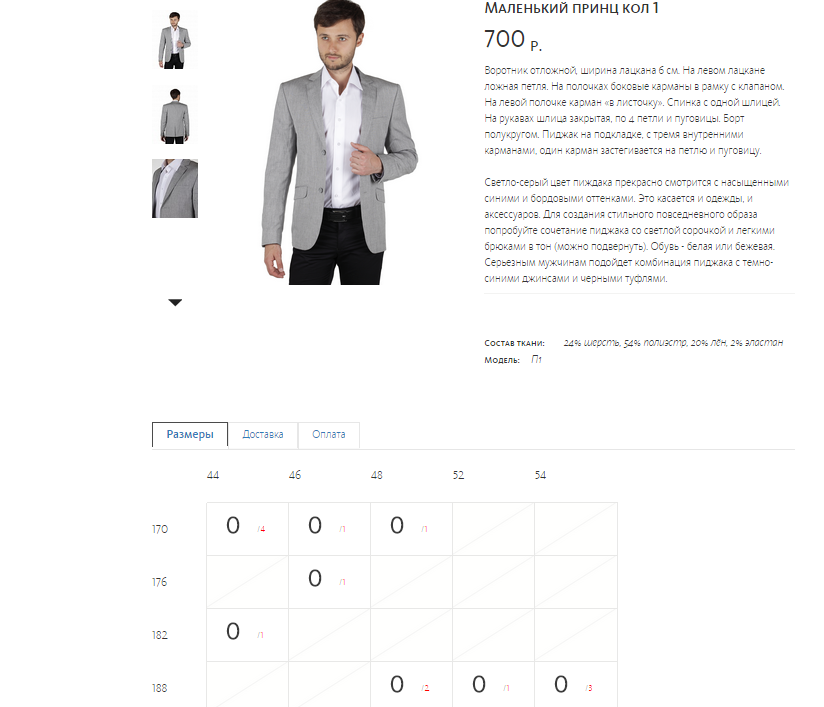Click the size 44 column header

pos(213,475)
